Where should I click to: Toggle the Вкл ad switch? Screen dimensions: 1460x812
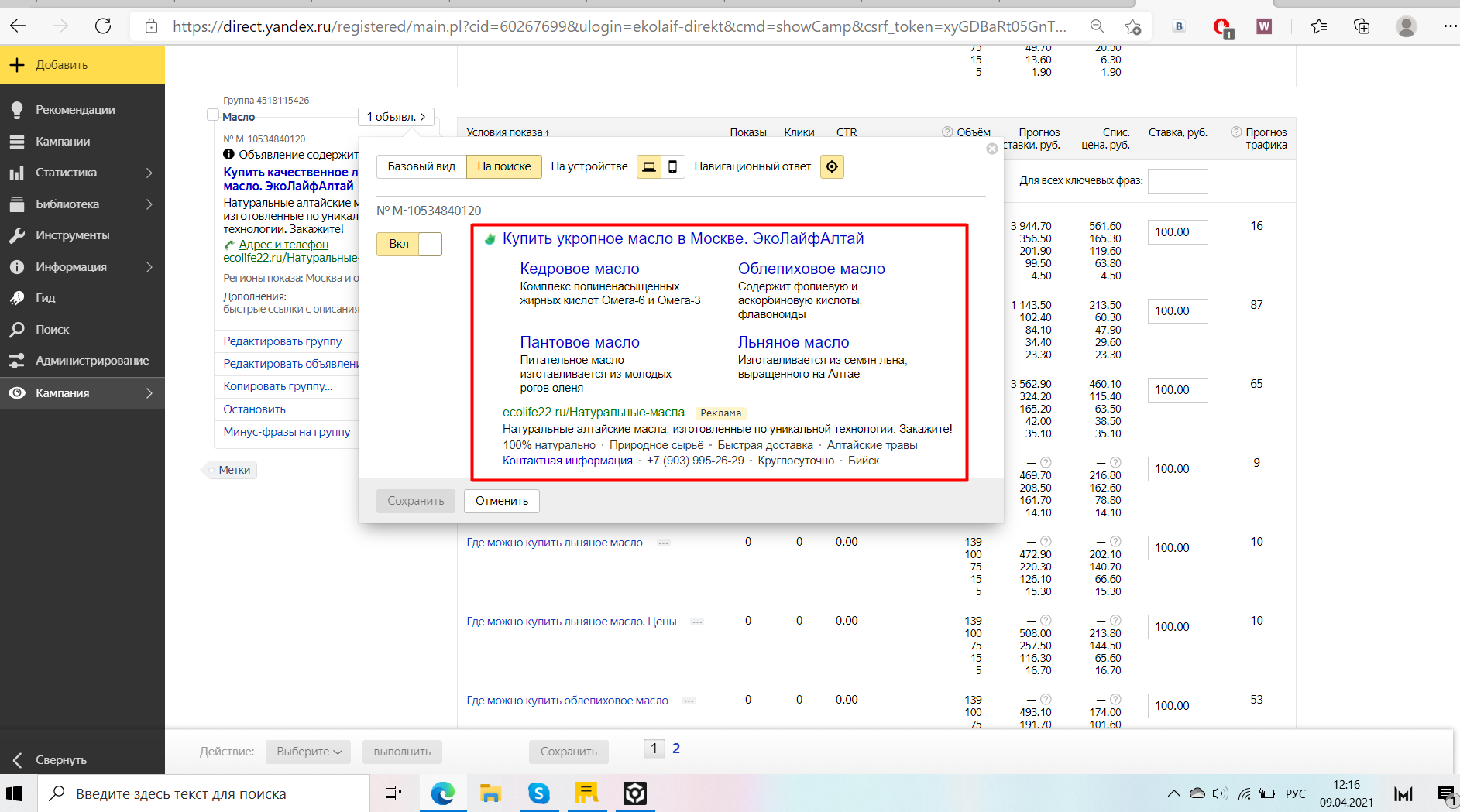tap(409, 244)
